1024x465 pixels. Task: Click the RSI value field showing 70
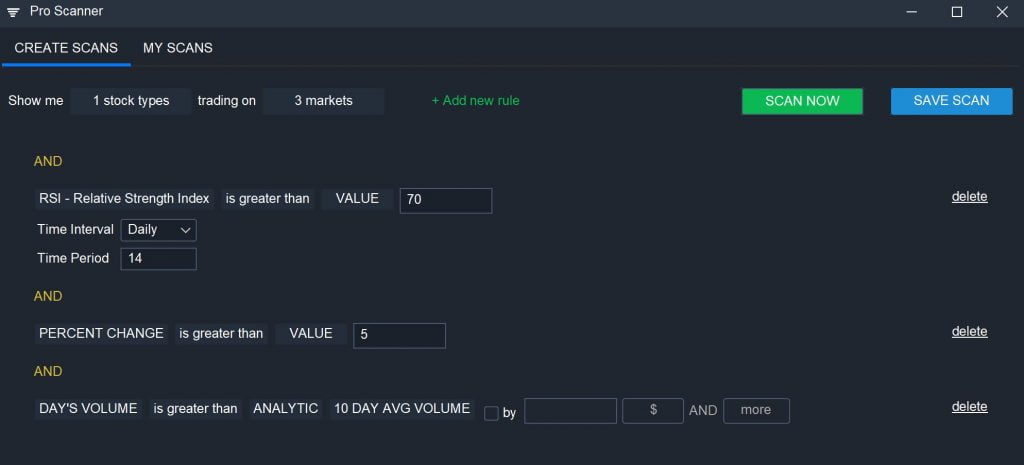(x=445, y=200)
